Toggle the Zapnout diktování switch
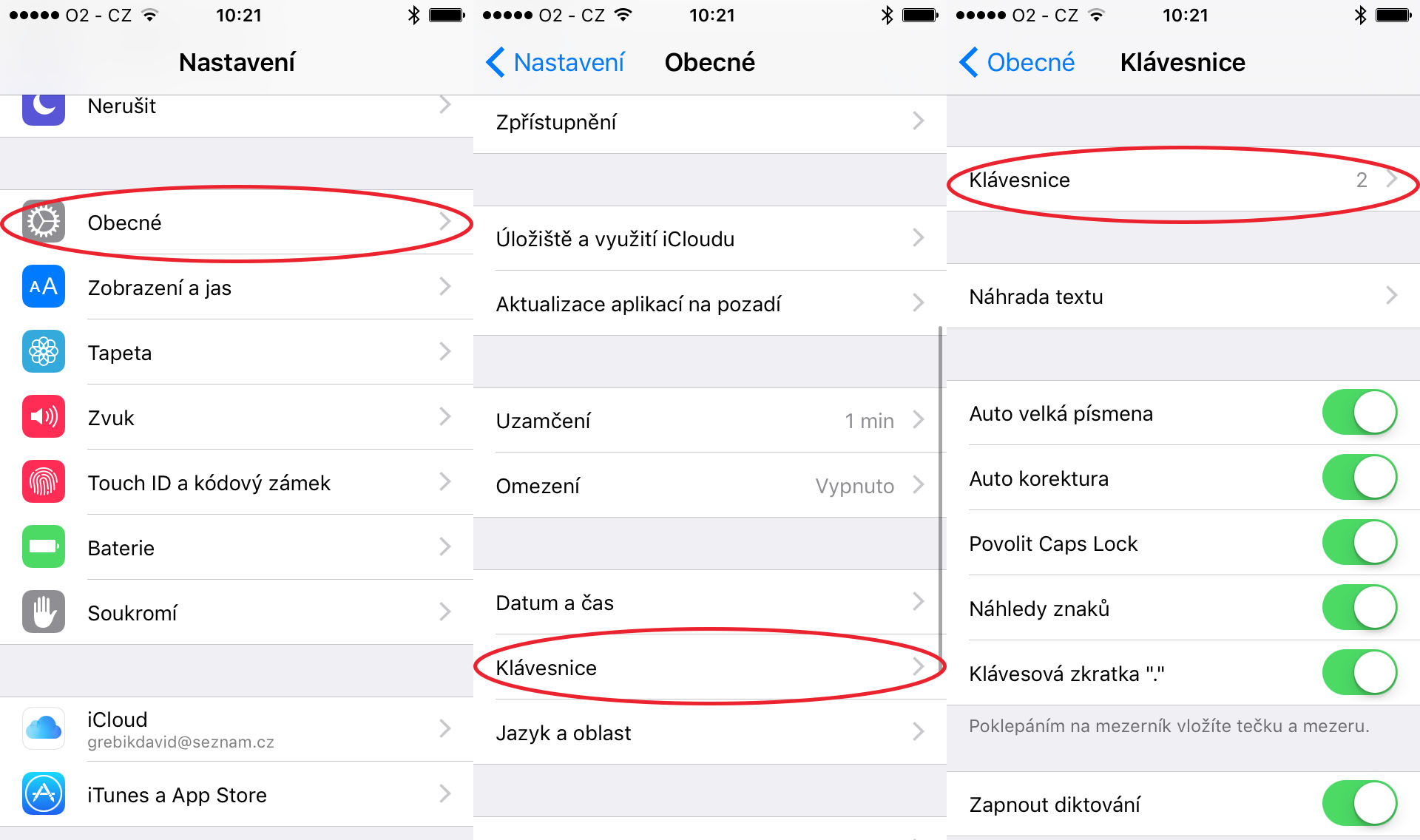The image size is (1420, 840). [x=1359, y=804]
